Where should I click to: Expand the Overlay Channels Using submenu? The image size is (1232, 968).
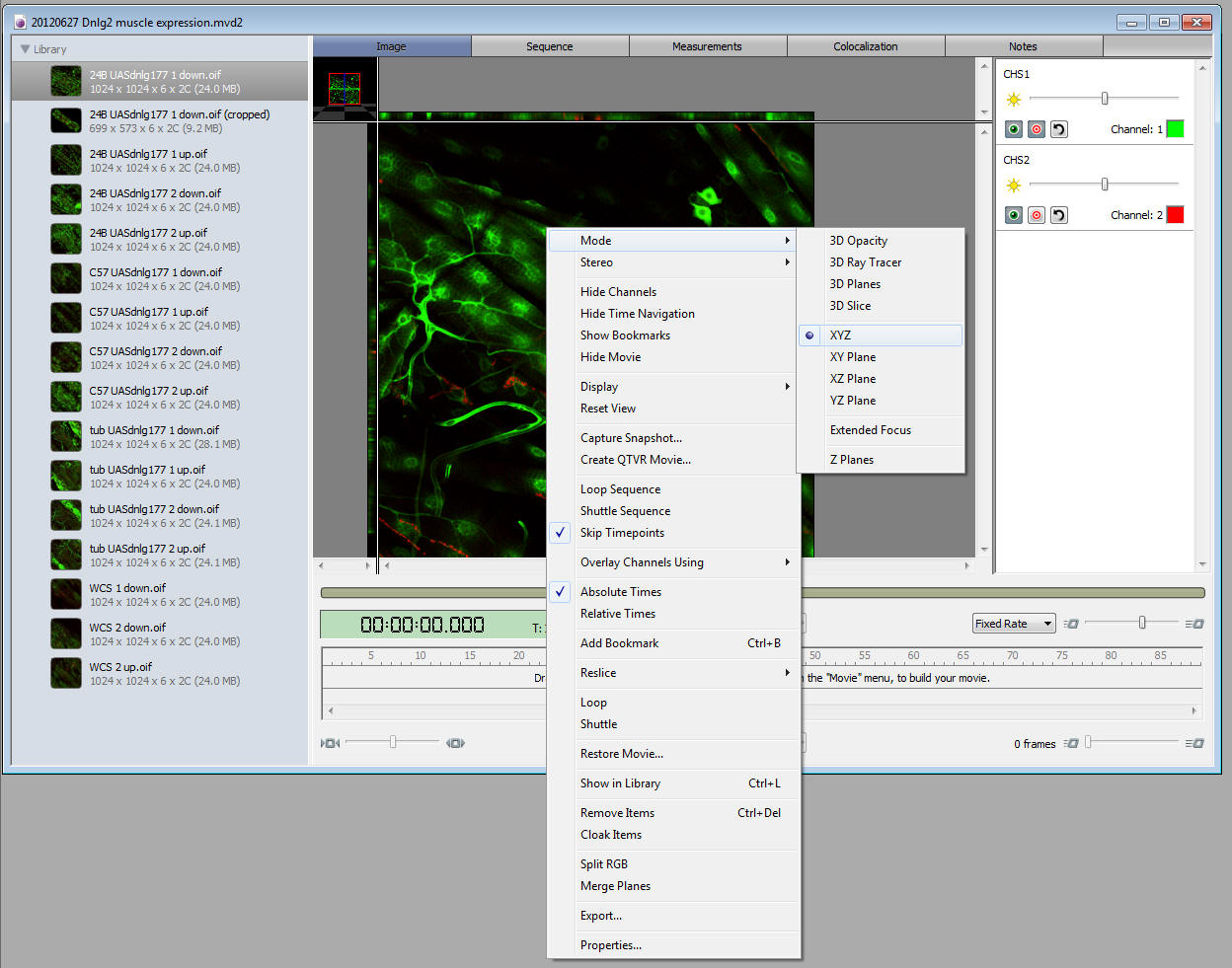click(x=642, y=562)
